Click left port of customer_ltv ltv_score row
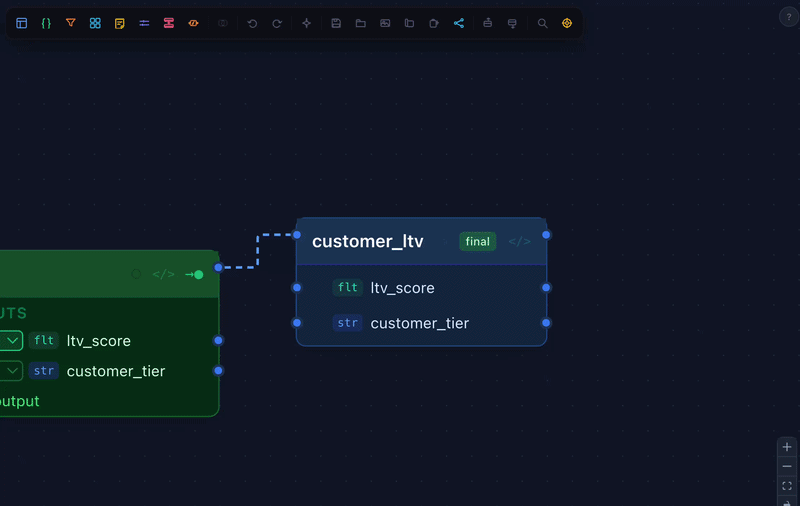800x506 pixels. (297, 288)
